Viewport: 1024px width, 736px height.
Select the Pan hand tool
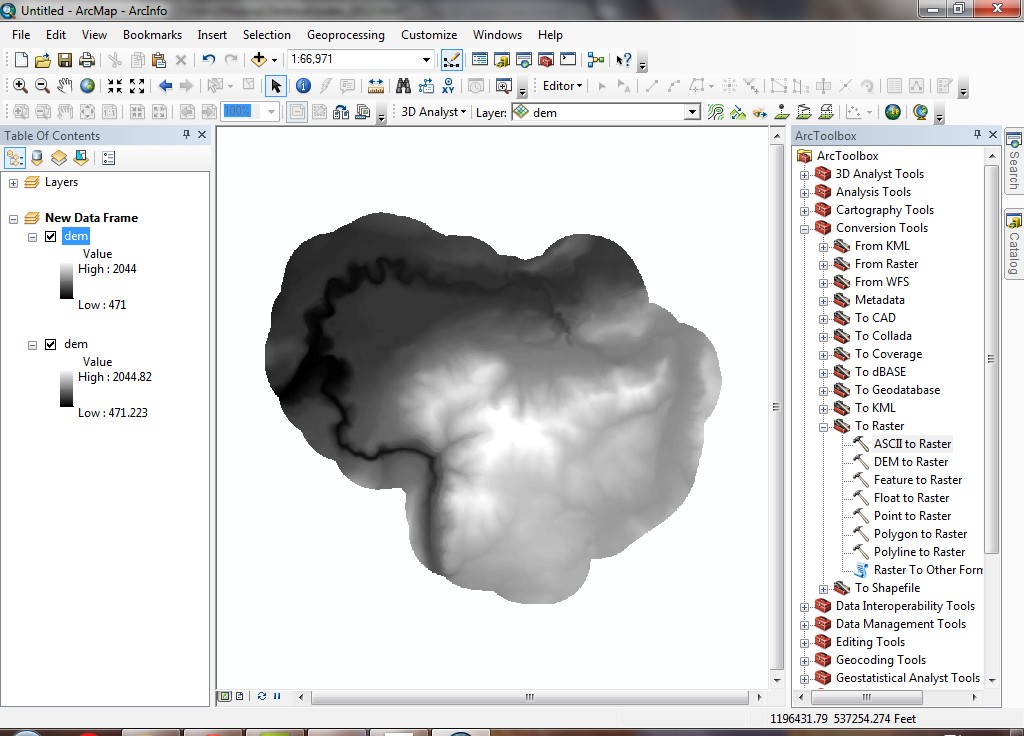pos(65,86)
